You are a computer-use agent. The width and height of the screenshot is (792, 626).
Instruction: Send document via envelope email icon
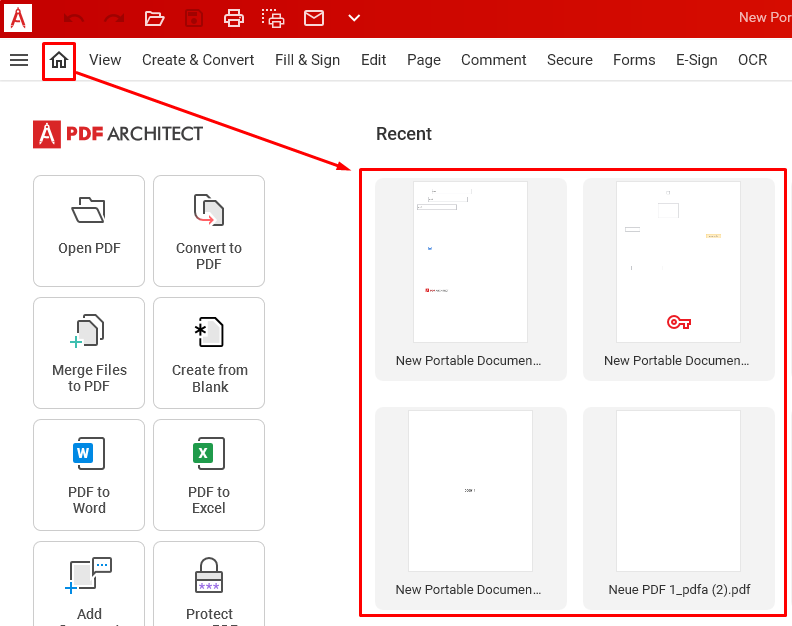click(x=314, y=18)
